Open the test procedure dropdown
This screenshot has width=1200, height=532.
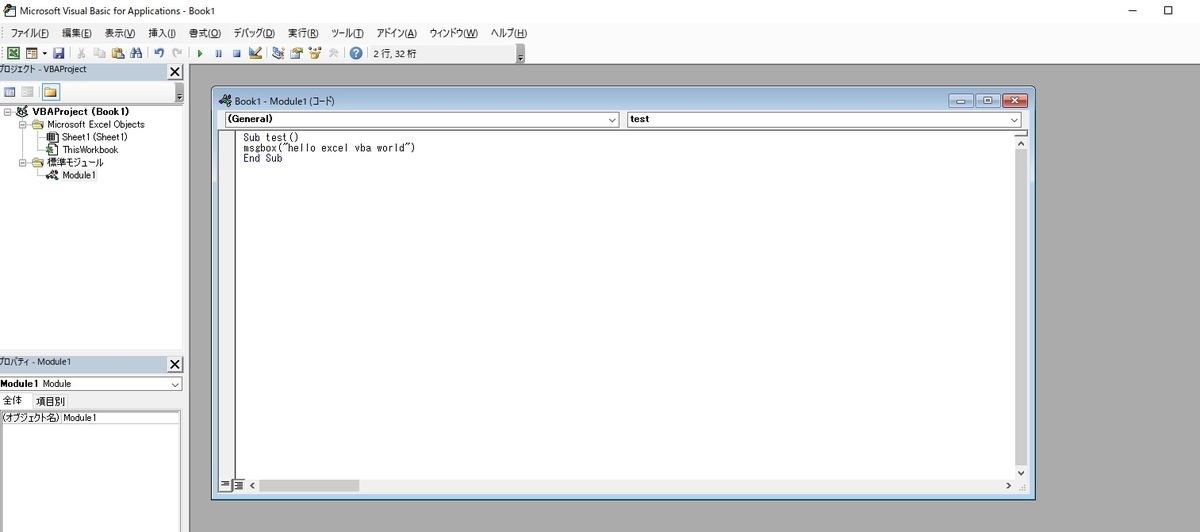pos(1015,119)
